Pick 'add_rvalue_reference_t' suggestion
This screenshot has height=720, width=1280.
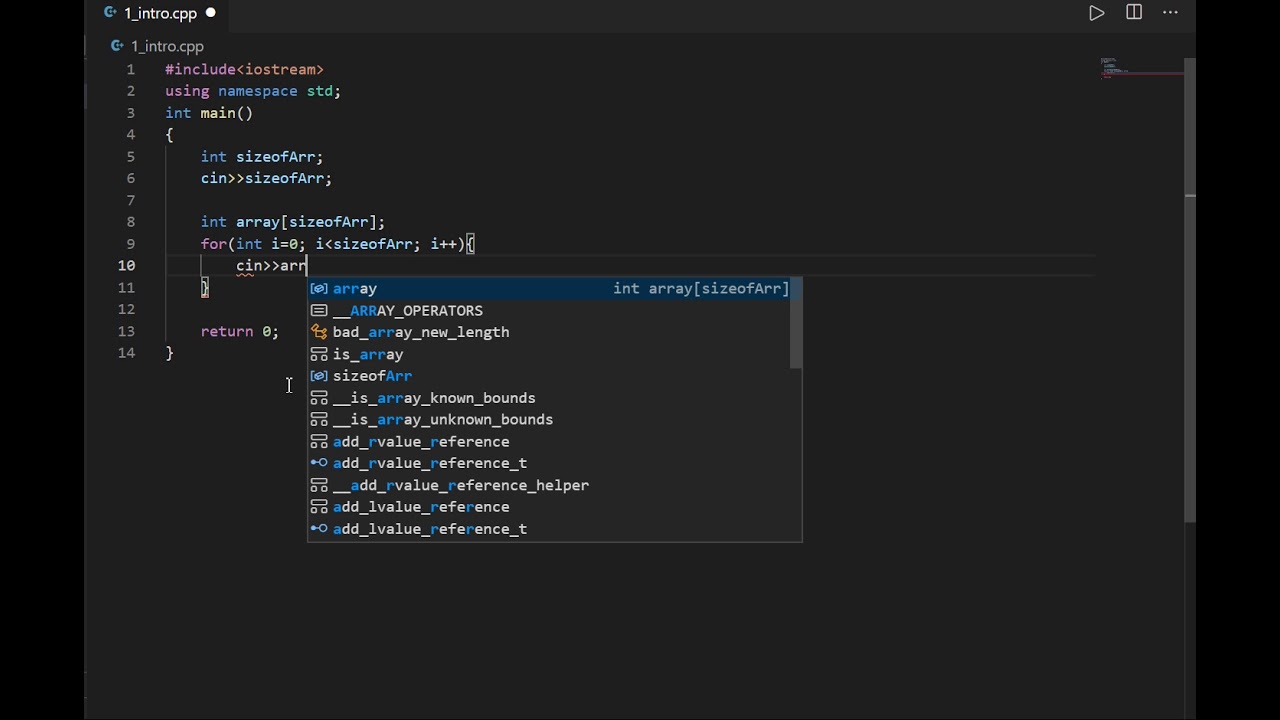[x=429, y=463]
